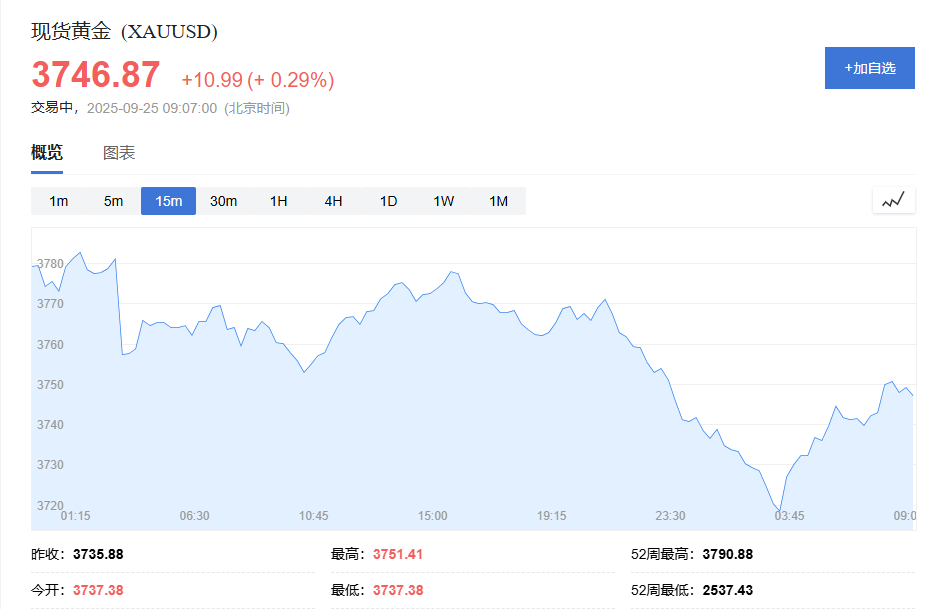The image size is (941, 609).
Task: Select the 1m timeframe
Action: [59, 201]
